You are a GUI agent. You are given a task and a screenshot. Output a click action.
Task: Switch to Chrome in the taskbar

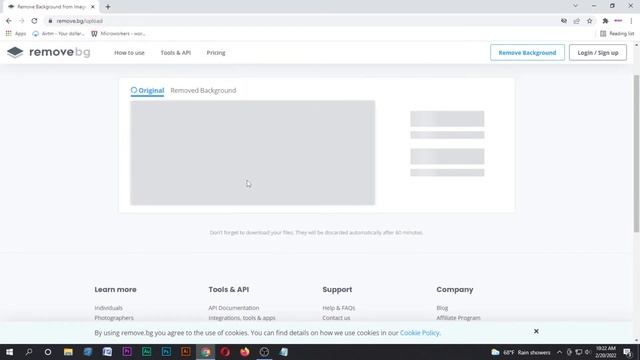205,352
